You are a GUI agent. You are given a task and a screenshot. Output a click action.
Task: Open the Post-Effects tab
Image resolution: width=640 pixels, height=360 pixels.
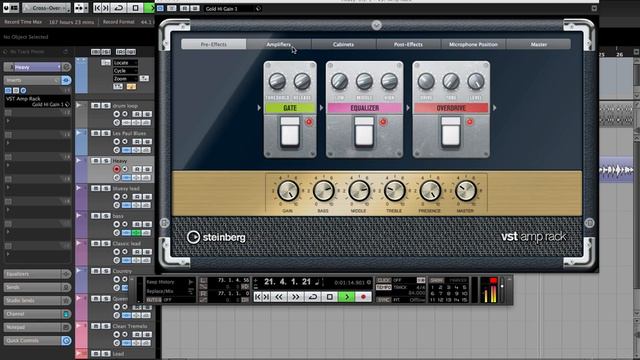(408, 44)
